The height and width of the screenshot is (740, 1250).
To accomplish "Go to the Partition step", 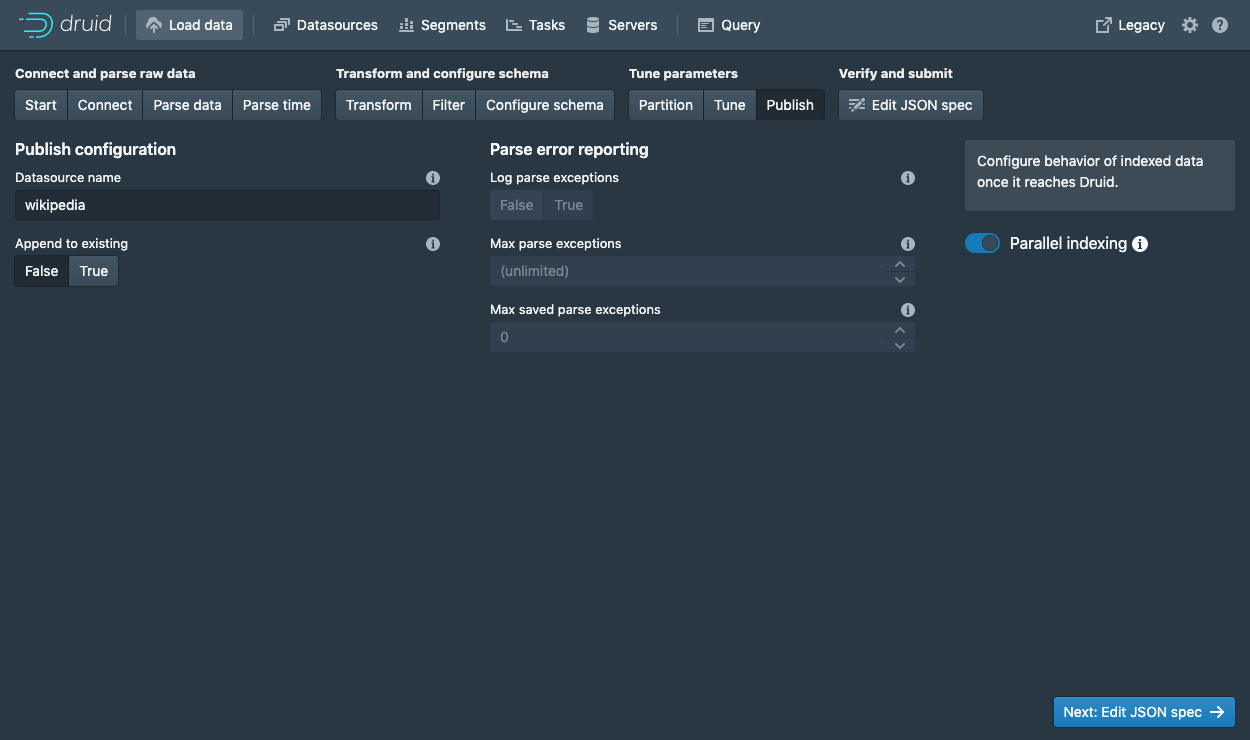I will click(666, 105).
